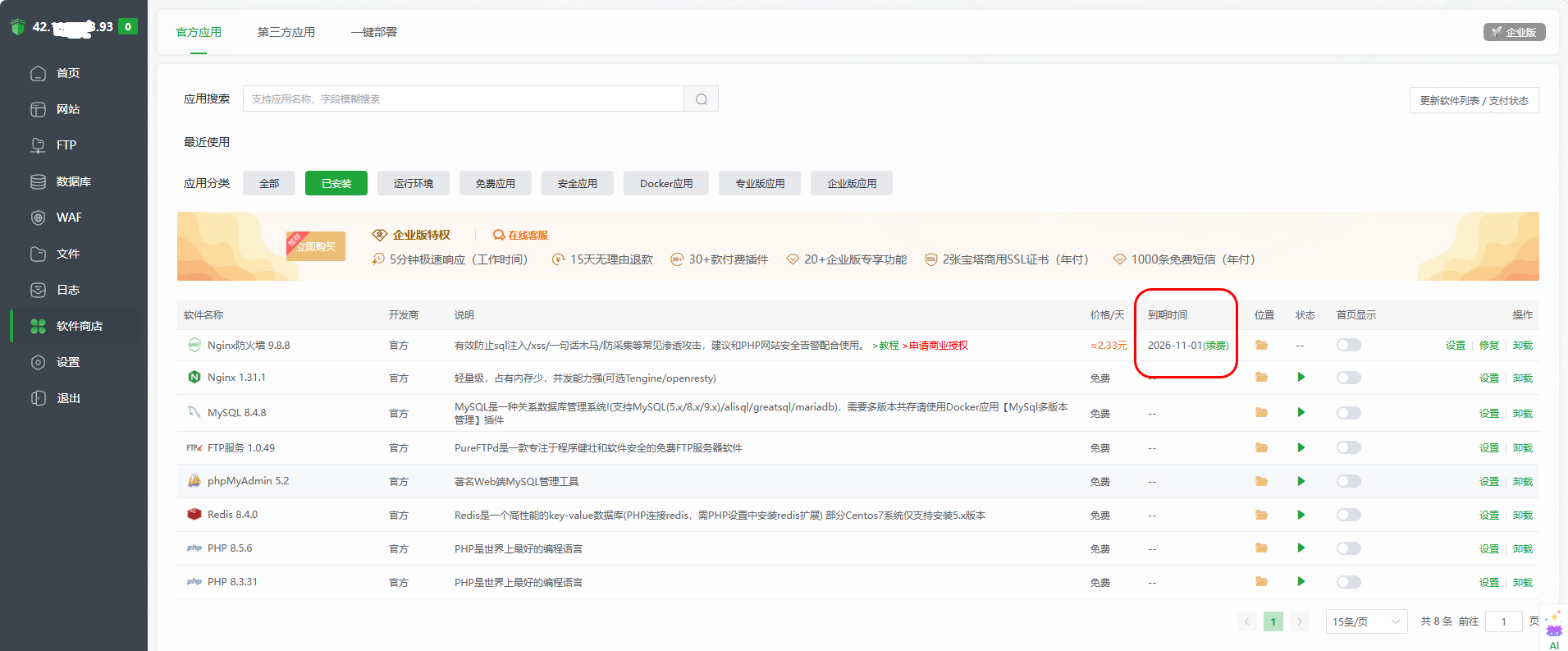Open folder location for Nginx防火墙

point(1261,345)
